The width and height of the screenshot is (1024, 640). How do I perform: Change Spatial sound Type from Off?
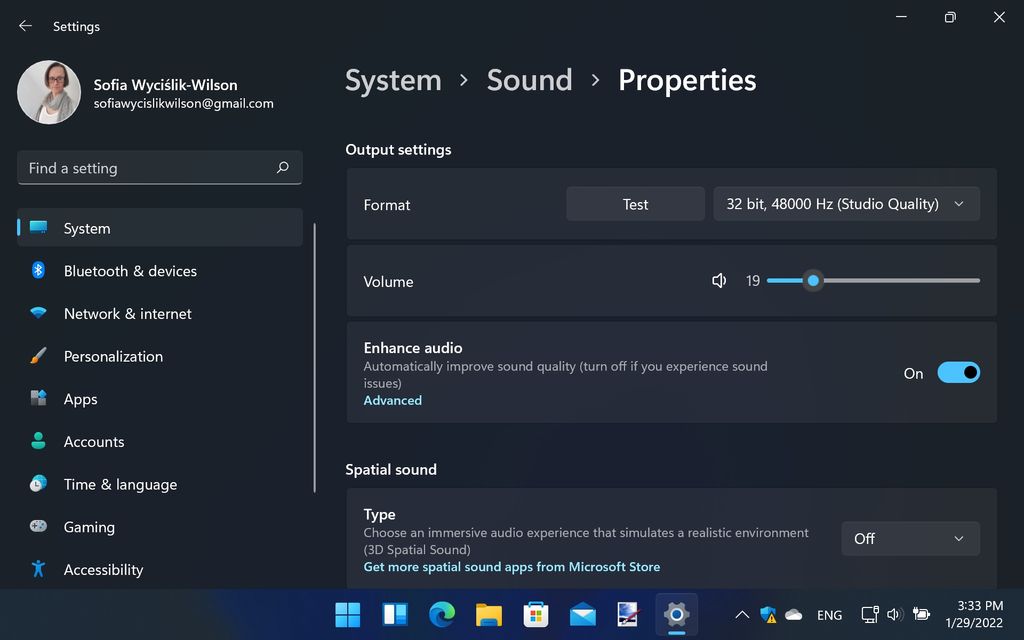click(909, 538)
